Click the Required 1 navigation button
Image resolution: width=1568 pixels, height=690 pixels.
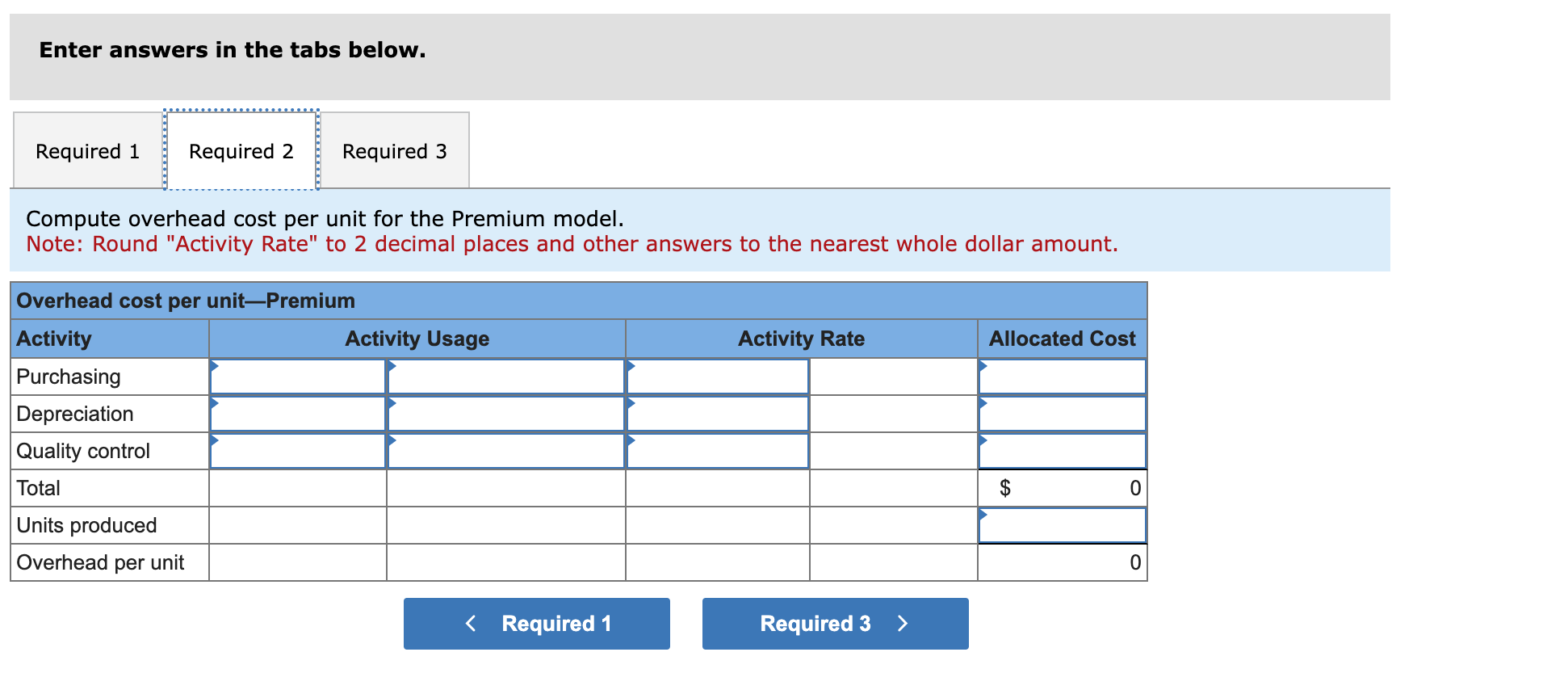pos(535,623)
